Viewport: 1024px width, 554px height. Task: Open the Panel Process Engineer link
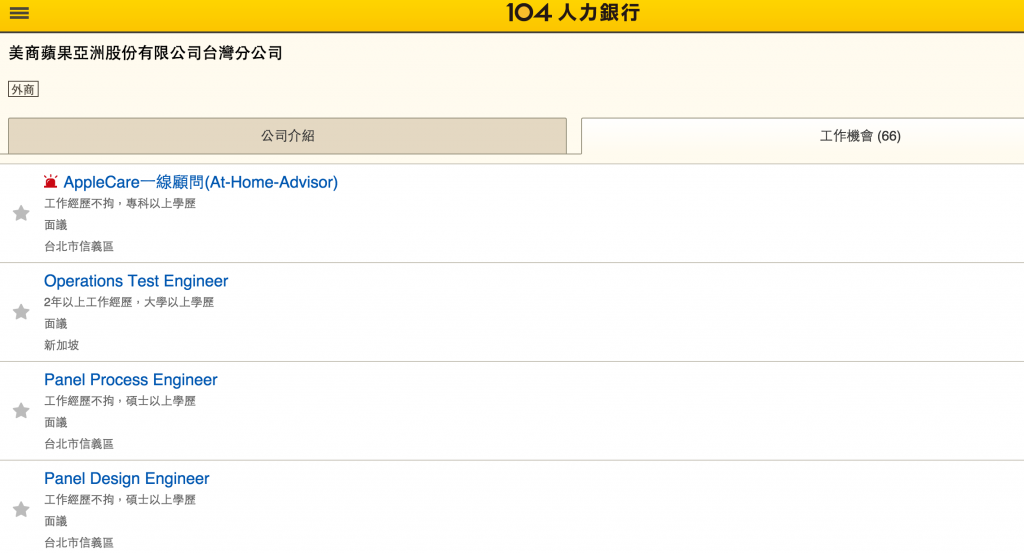click(131, 380)
